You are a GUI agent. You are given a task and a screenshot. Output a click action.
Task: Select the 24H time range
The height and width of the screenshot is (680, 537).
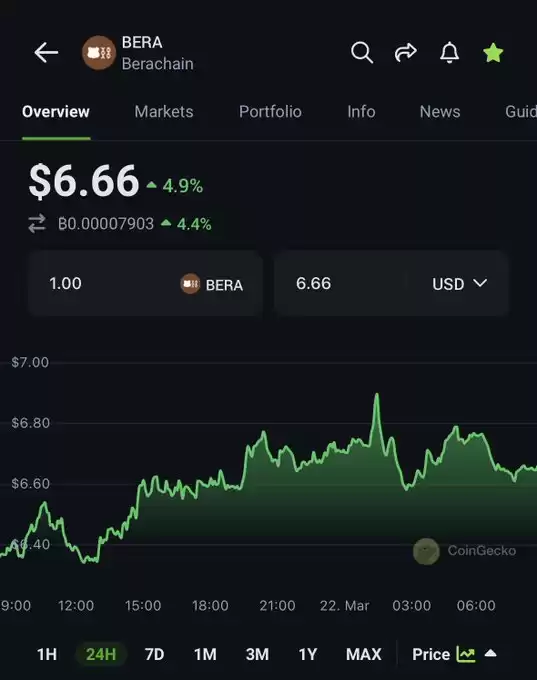(101, 654)
